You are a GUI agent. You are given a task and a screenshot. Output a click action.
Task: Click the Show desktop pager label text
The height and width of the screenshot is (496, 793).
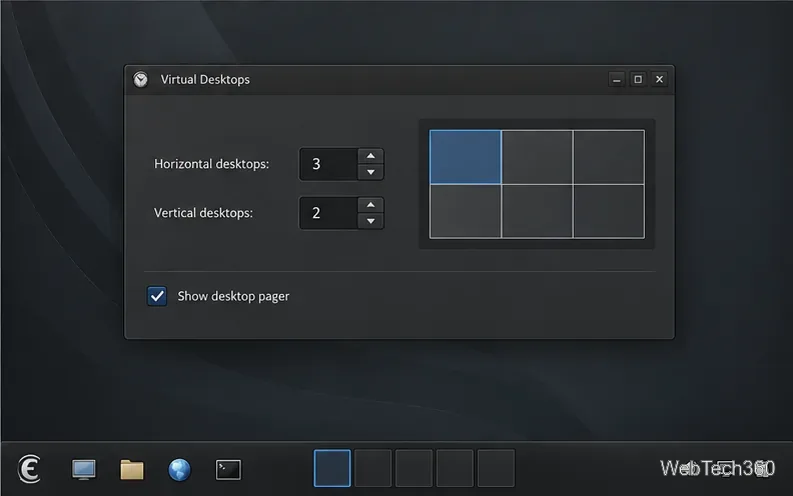point(233,296)
